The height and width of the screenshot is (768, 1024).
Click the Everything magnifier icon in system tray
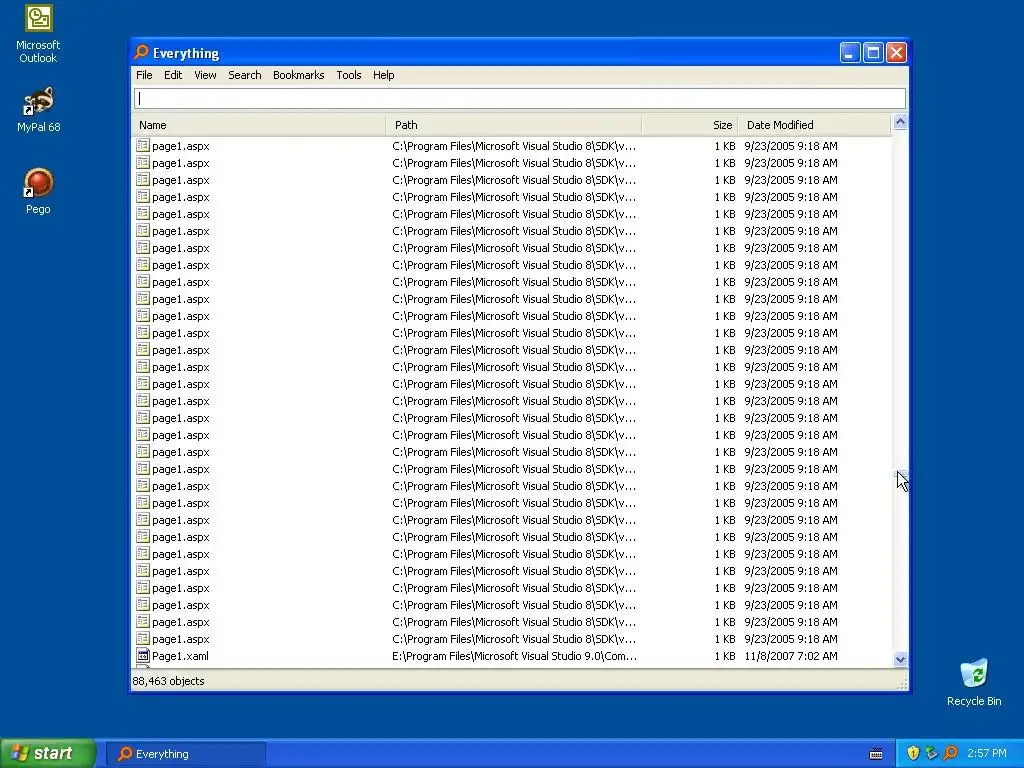[x=950, y=753]
